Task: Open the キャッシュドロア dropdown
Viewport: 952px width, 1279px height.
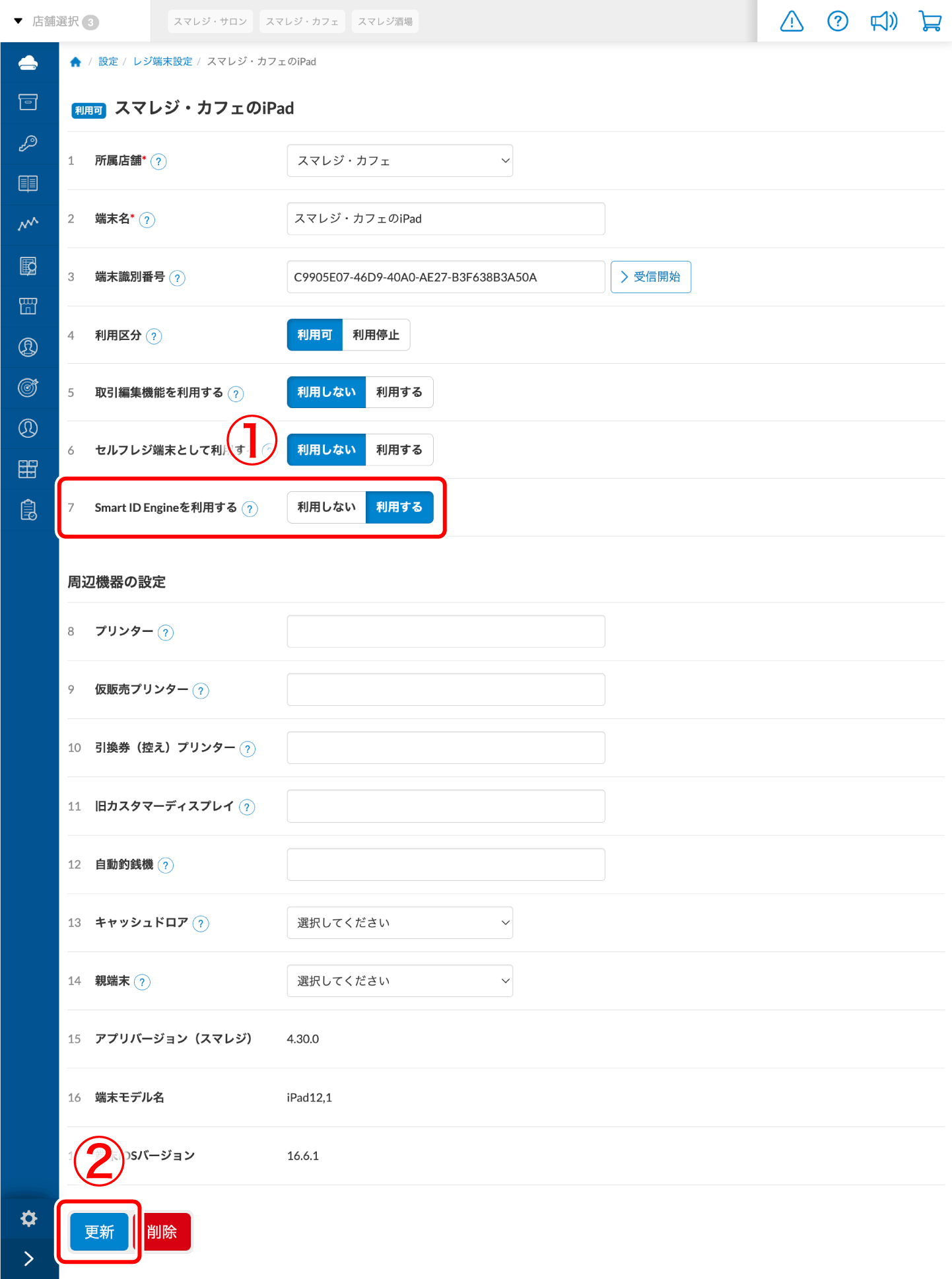Action: [x=400, y=922]
